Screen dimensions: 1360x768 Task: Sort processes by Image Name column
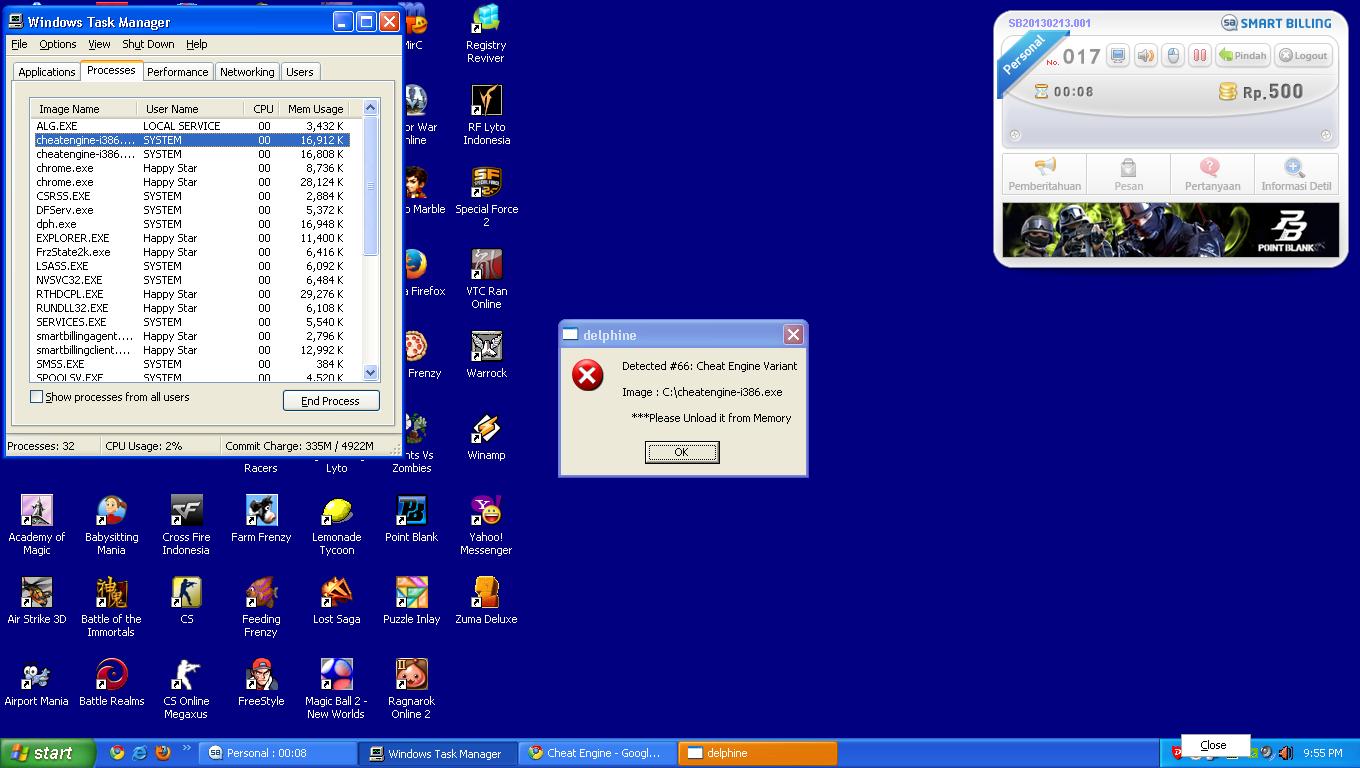tap(83, 109)
